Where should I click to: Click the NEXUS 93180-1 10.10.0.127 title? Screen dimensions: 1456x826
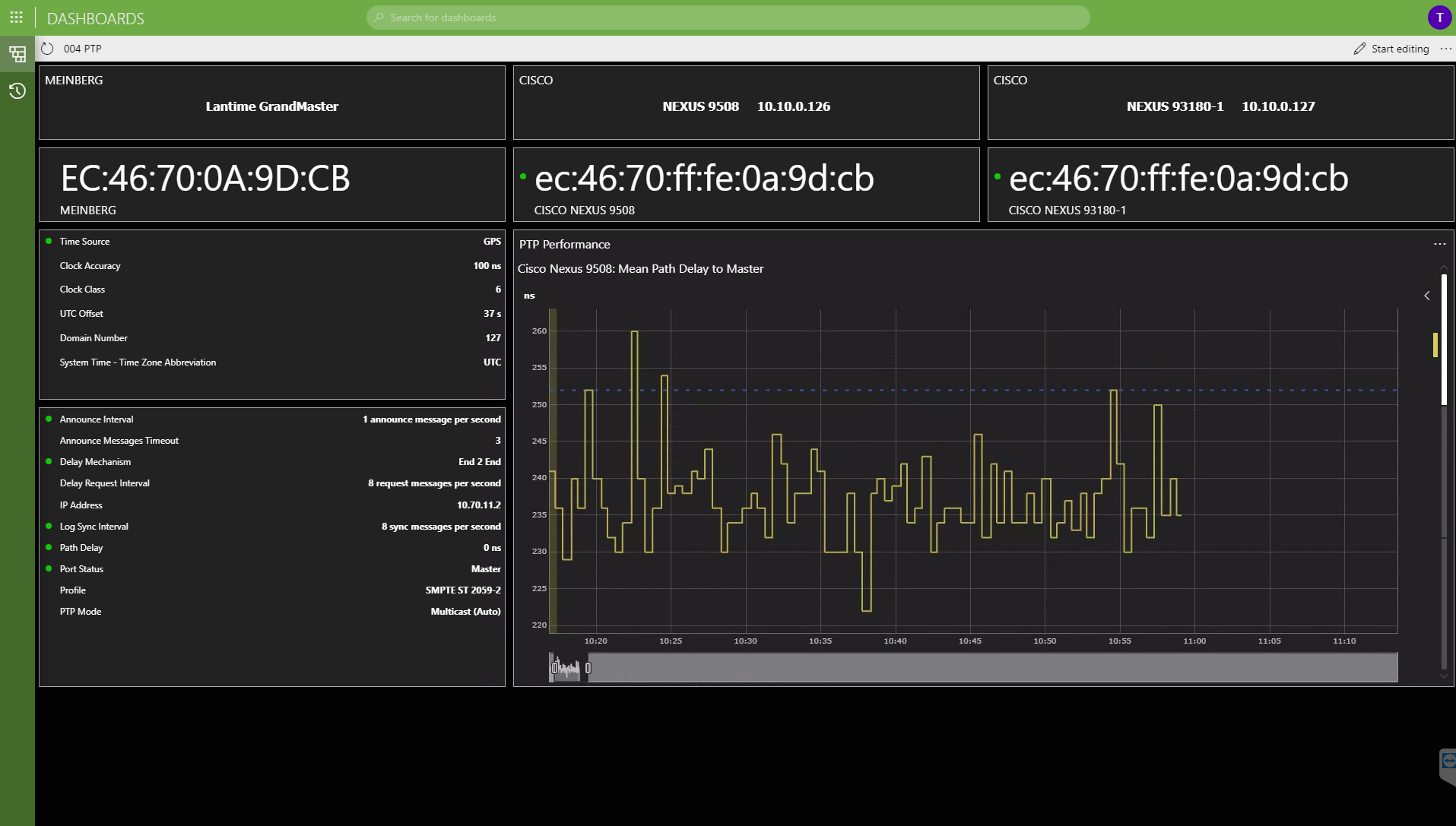click(x=1220, y=106)
